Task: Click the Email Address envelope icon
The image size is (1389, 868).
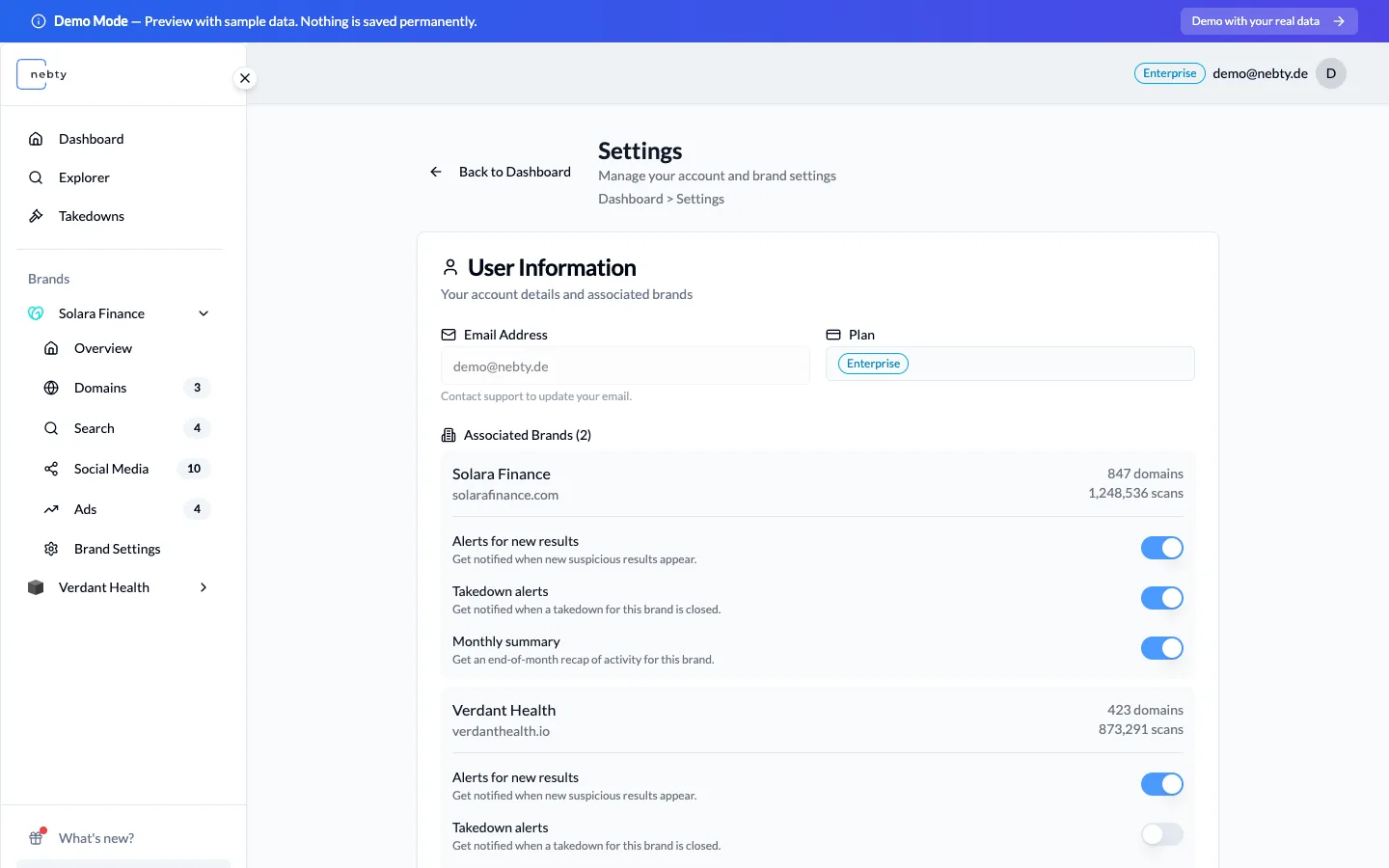Action: (x=449, y=335)
